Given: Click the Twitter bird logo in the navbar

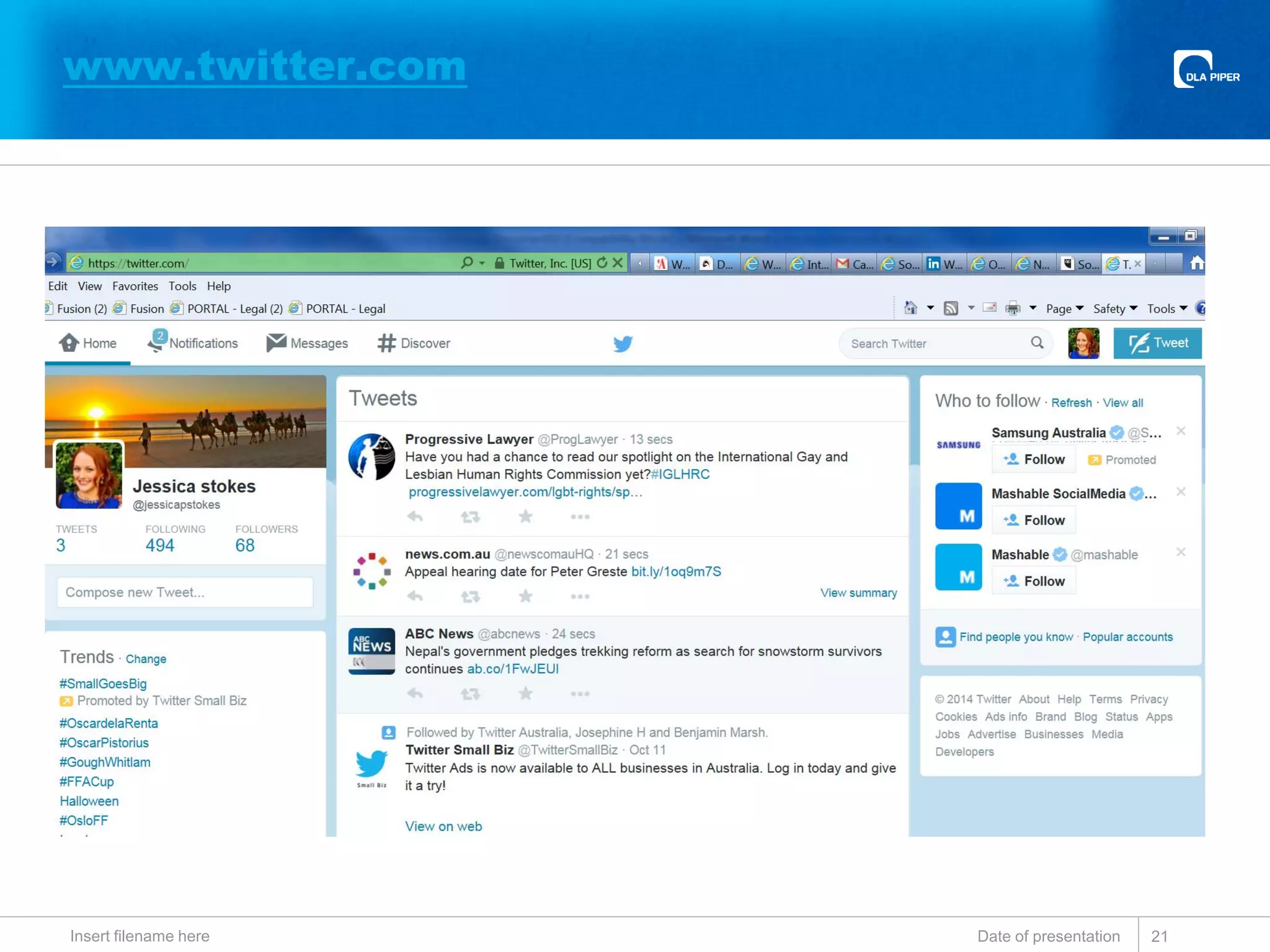Looking at the screenshot, I should [623, 343].
